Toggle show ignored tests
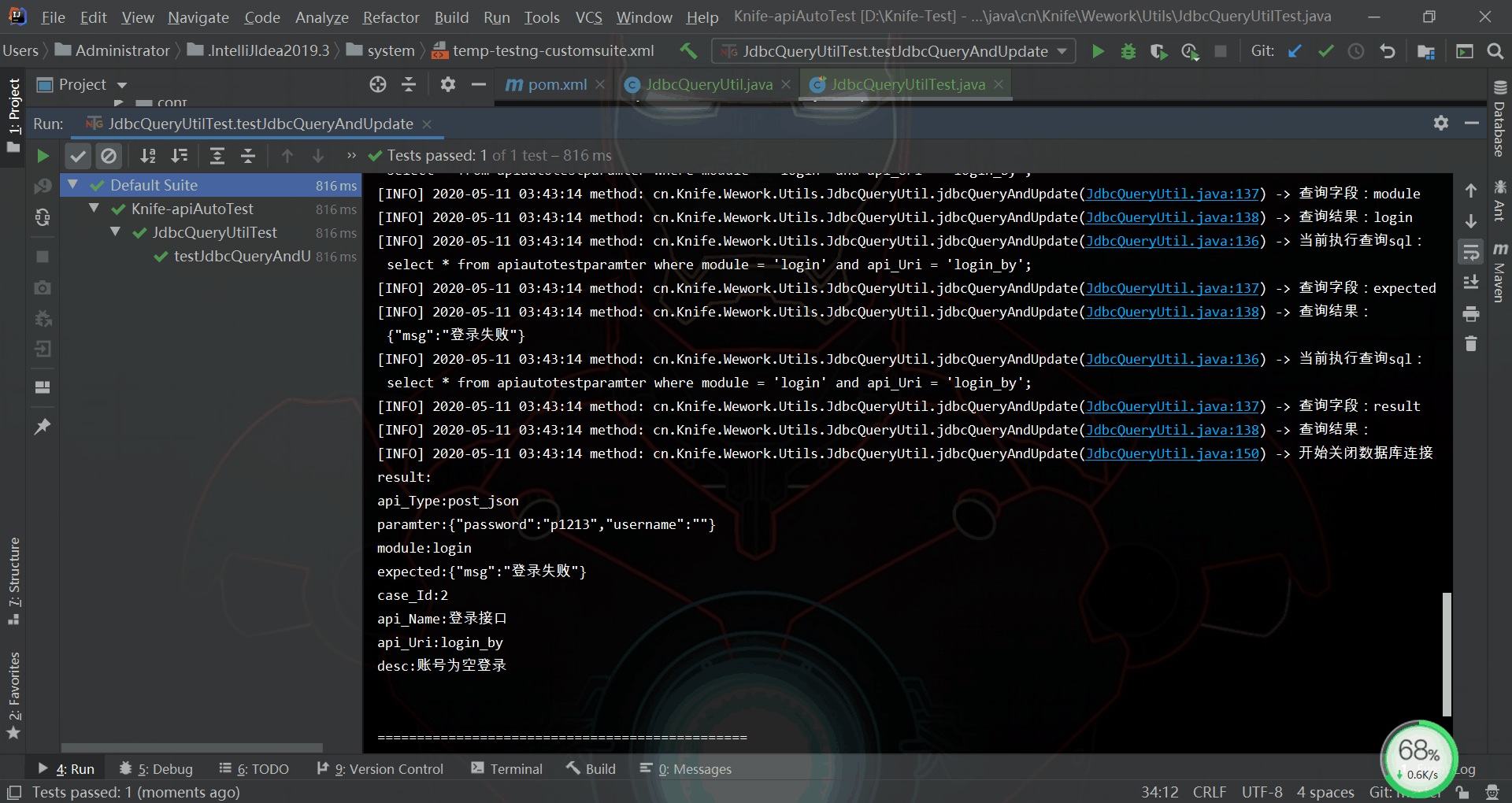The image size is (1512, 803). point(109,156)
